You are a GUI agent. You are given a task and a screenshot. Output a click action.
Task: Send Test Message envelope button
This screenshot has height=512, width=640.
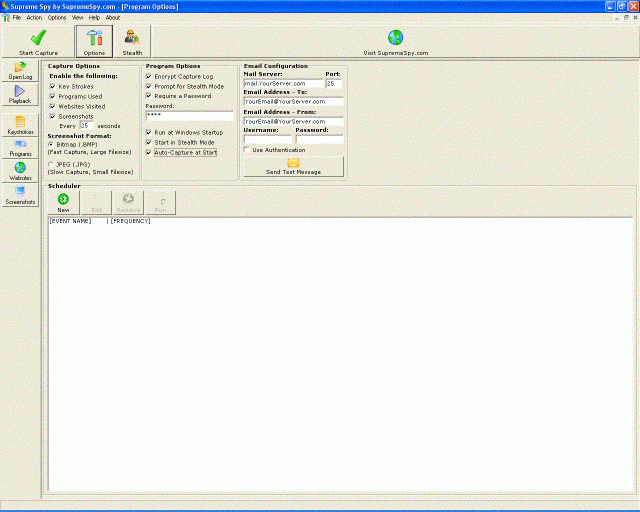pyautogui.click(x=293, y=167)
